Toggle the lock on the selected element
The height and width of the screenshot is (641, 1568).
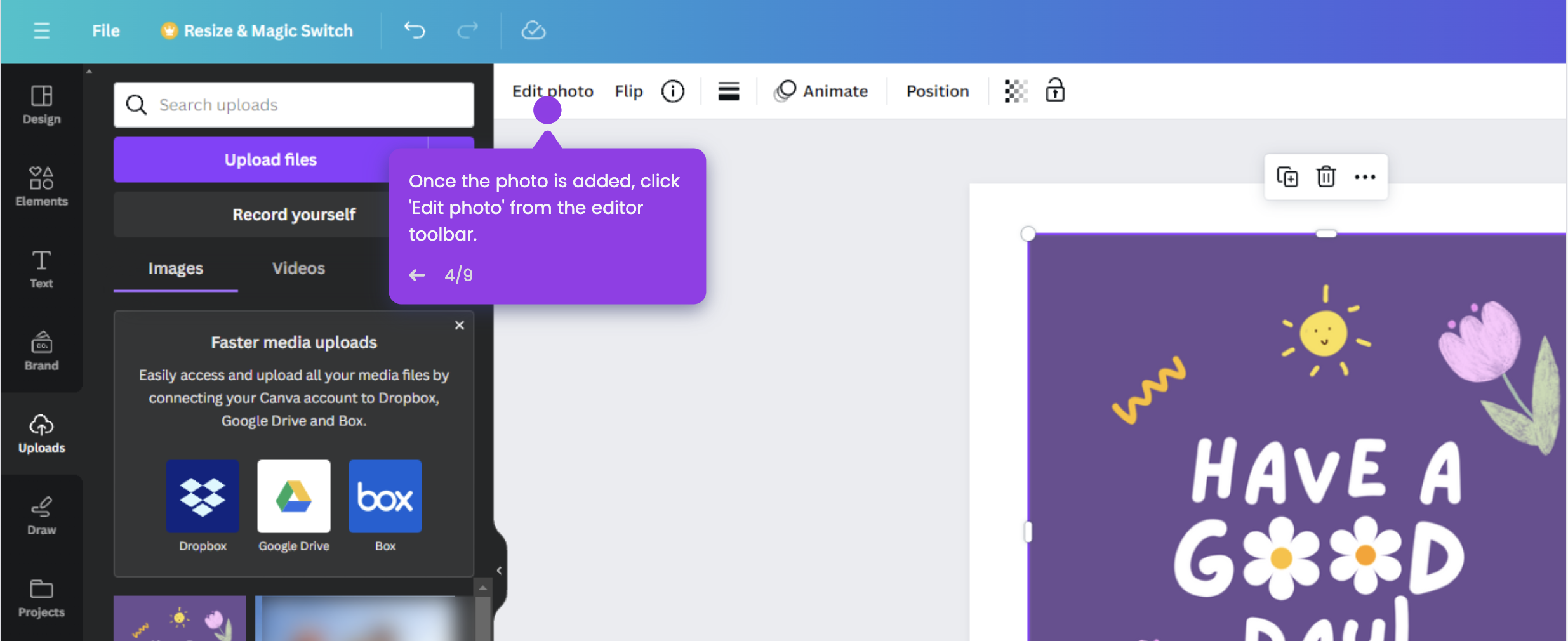tap(1054, 91)
